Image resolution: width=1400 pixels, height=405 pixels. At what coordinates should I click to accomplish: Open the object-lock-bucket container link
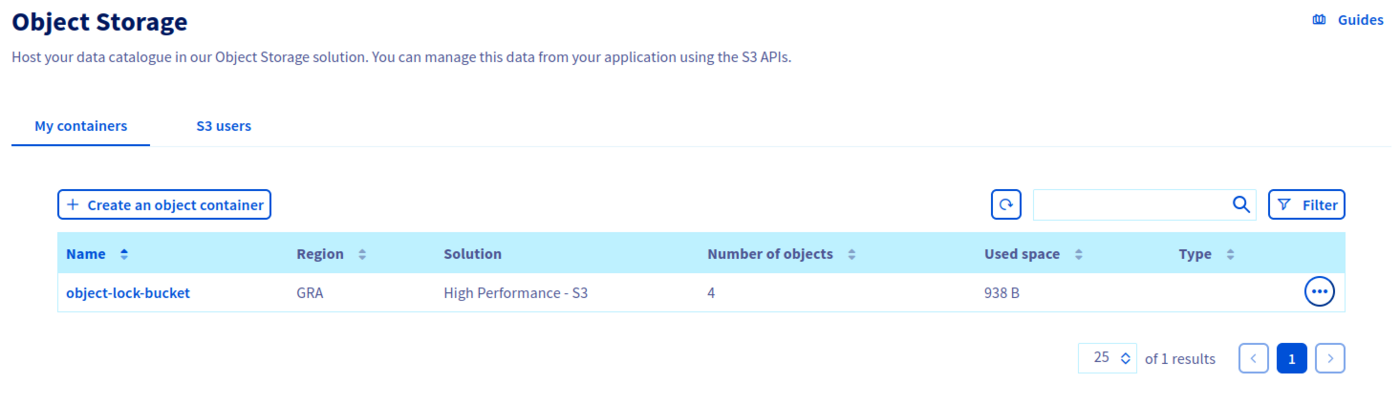[128, 293]
